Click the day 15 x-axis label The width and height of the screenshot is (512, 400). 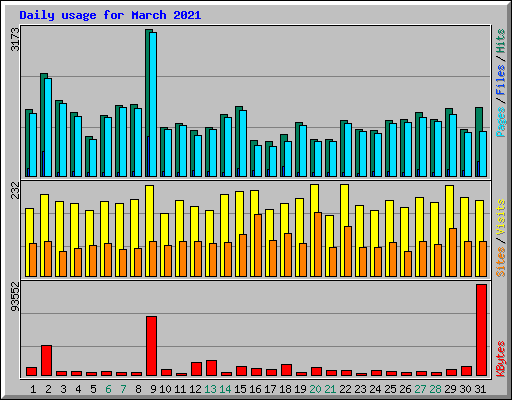(240, 389)
